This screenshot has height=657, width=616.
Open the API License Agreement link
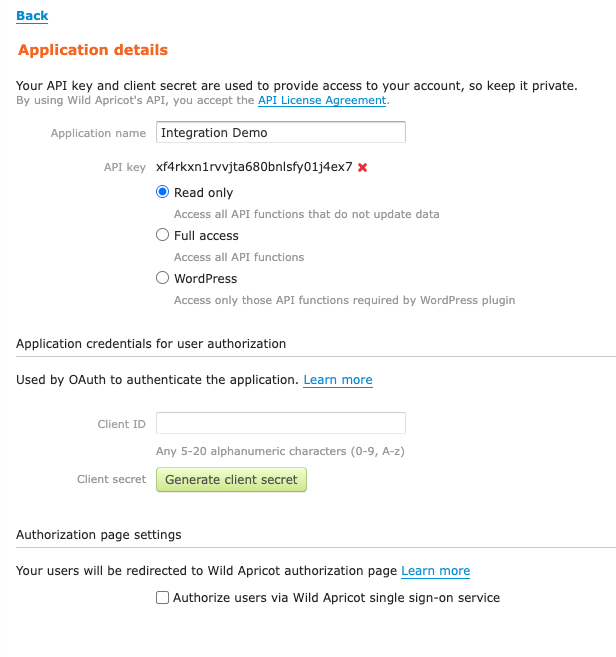coord(321,100)
